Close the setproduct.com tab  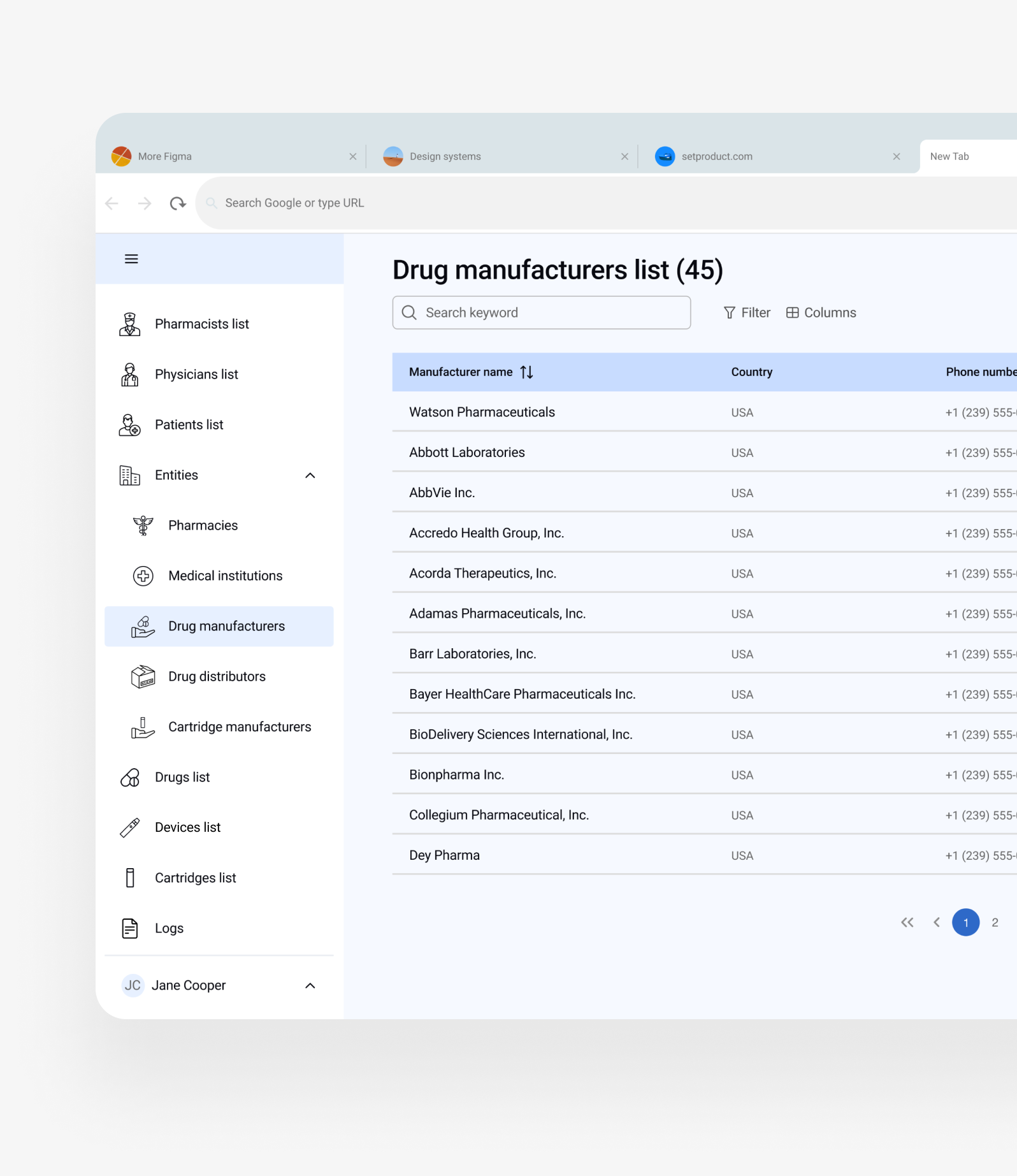coord(897,156)
